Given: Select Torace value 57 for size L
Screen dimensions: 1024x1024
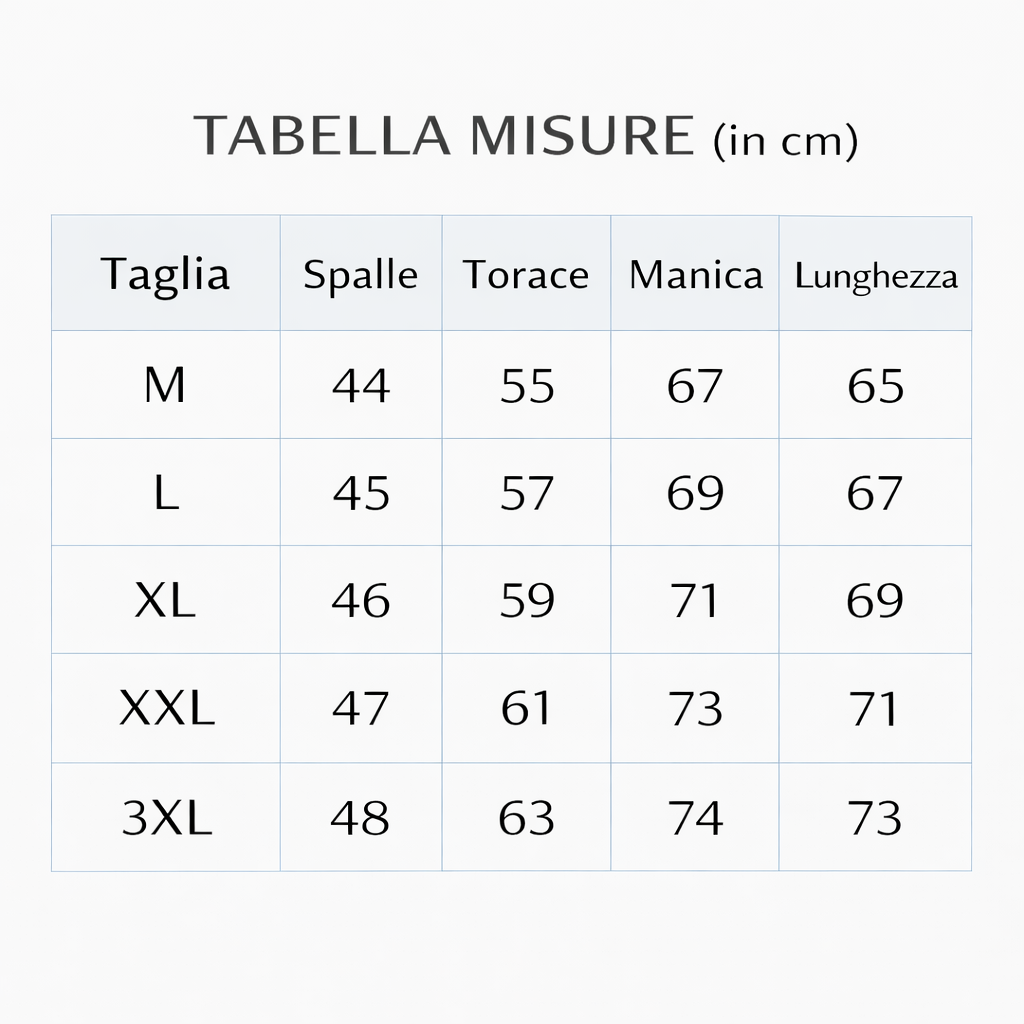Looking at the screenshot, I should click(x=526, y=494).
